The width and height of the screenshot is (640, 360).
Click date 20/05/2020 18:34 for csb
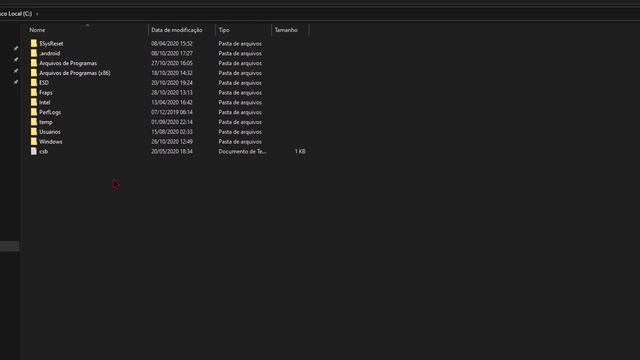point(172,151)
